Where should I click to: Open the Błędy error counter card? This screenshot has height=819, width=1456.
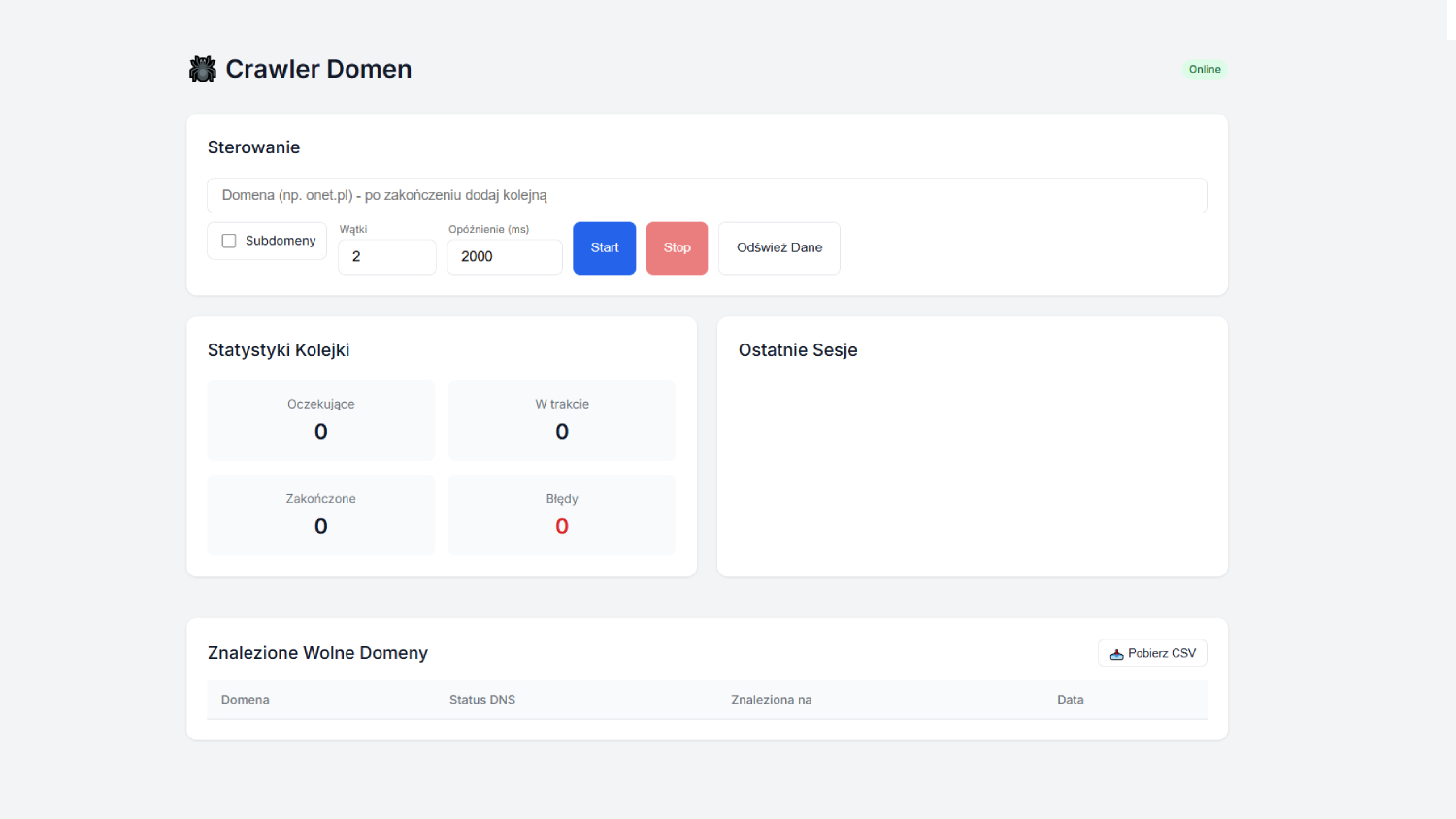point(561,514)
